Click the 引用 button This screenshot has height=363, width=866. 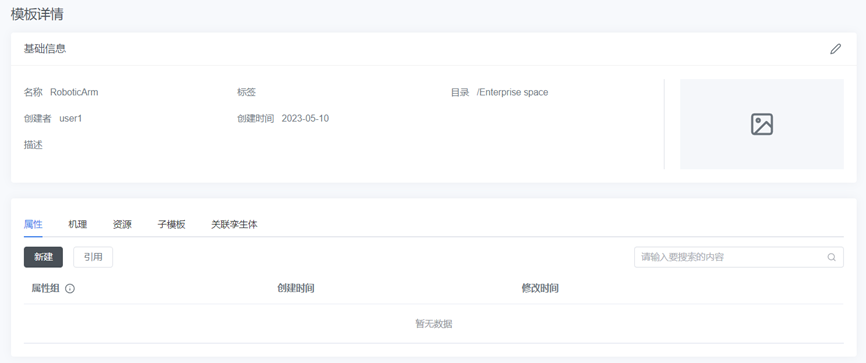[x=93, y=257]
